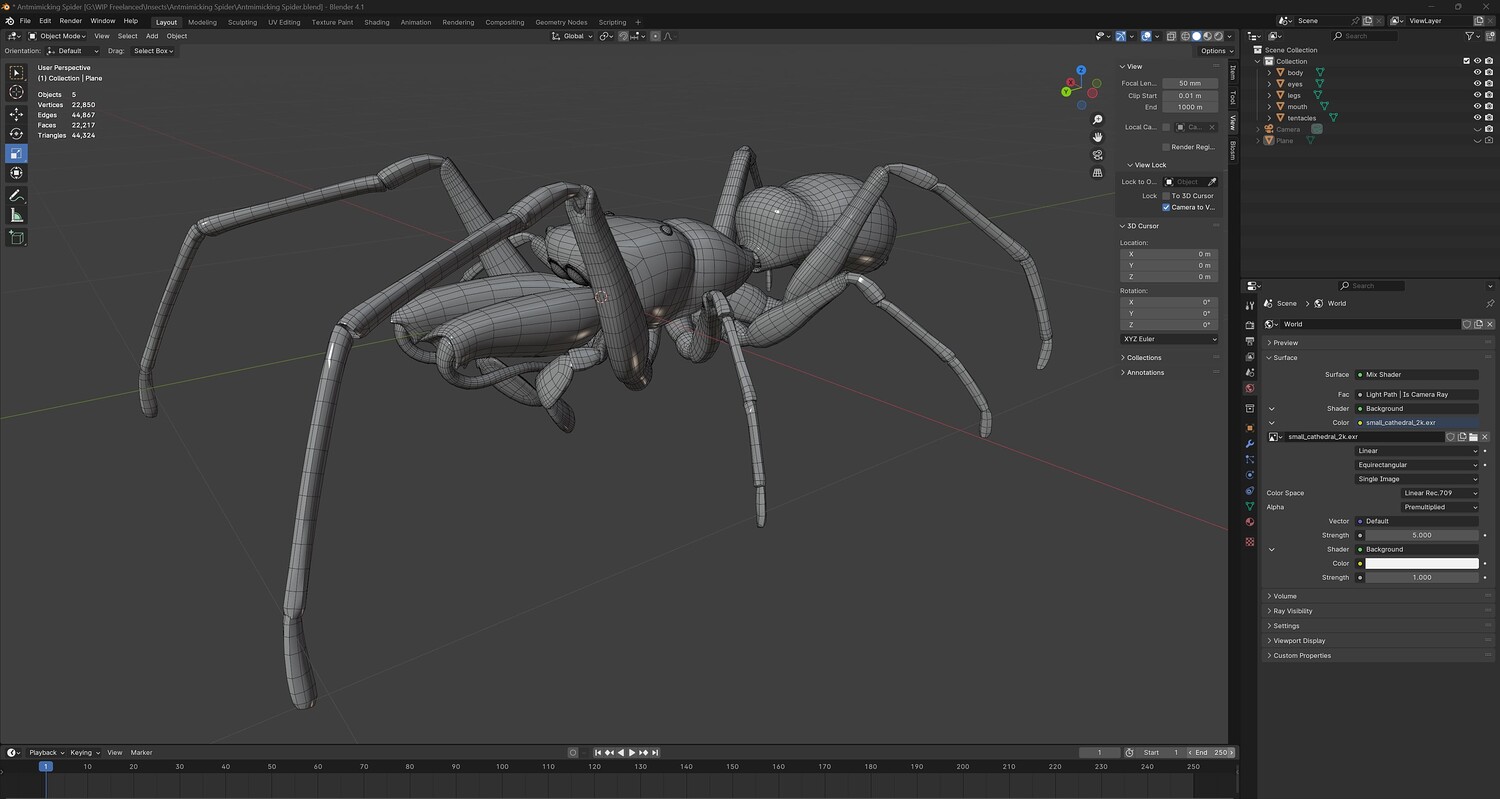
Task: Switch to orthographic grid view icon
Action: coord(1097,173)
